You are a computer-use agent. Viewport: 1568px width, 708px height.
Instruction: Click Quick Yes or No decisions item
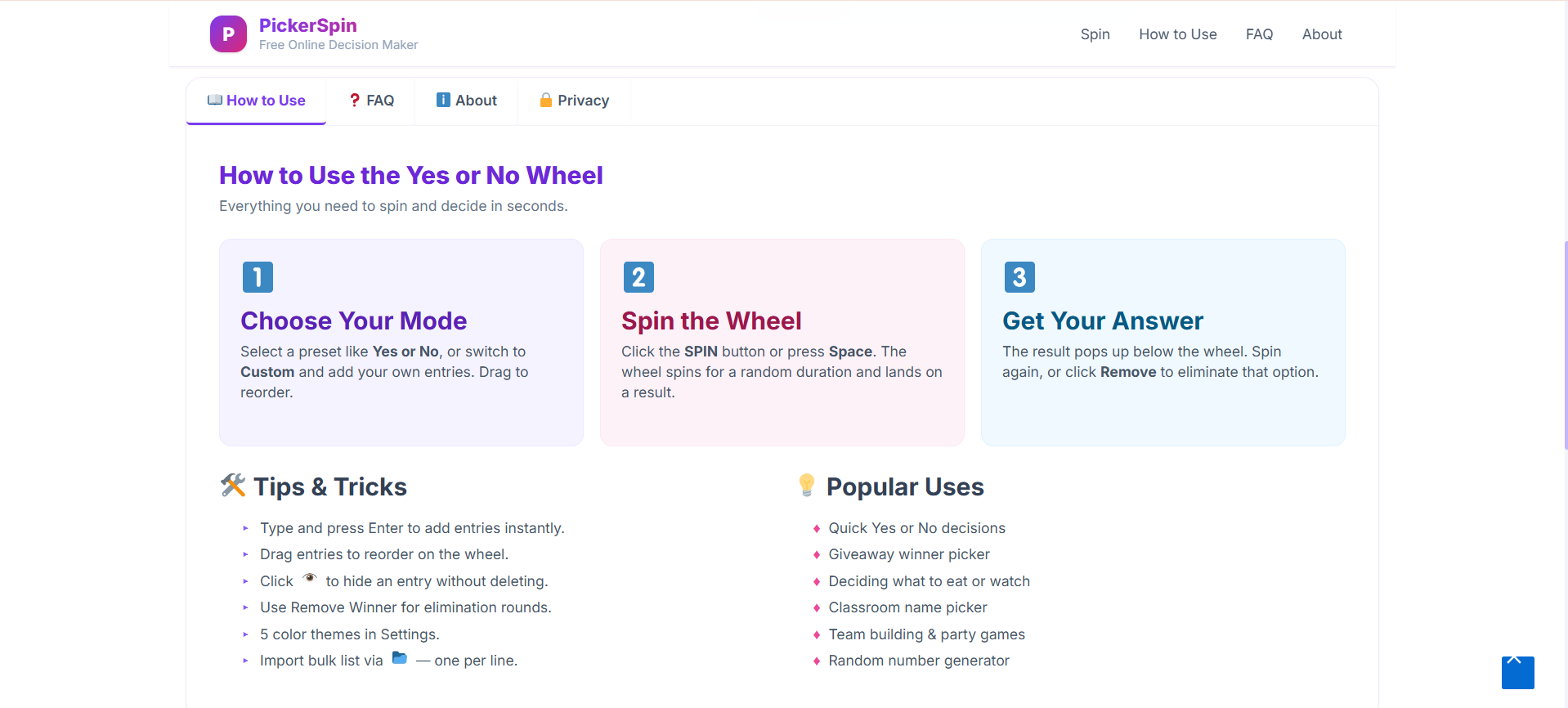(916, 528)
